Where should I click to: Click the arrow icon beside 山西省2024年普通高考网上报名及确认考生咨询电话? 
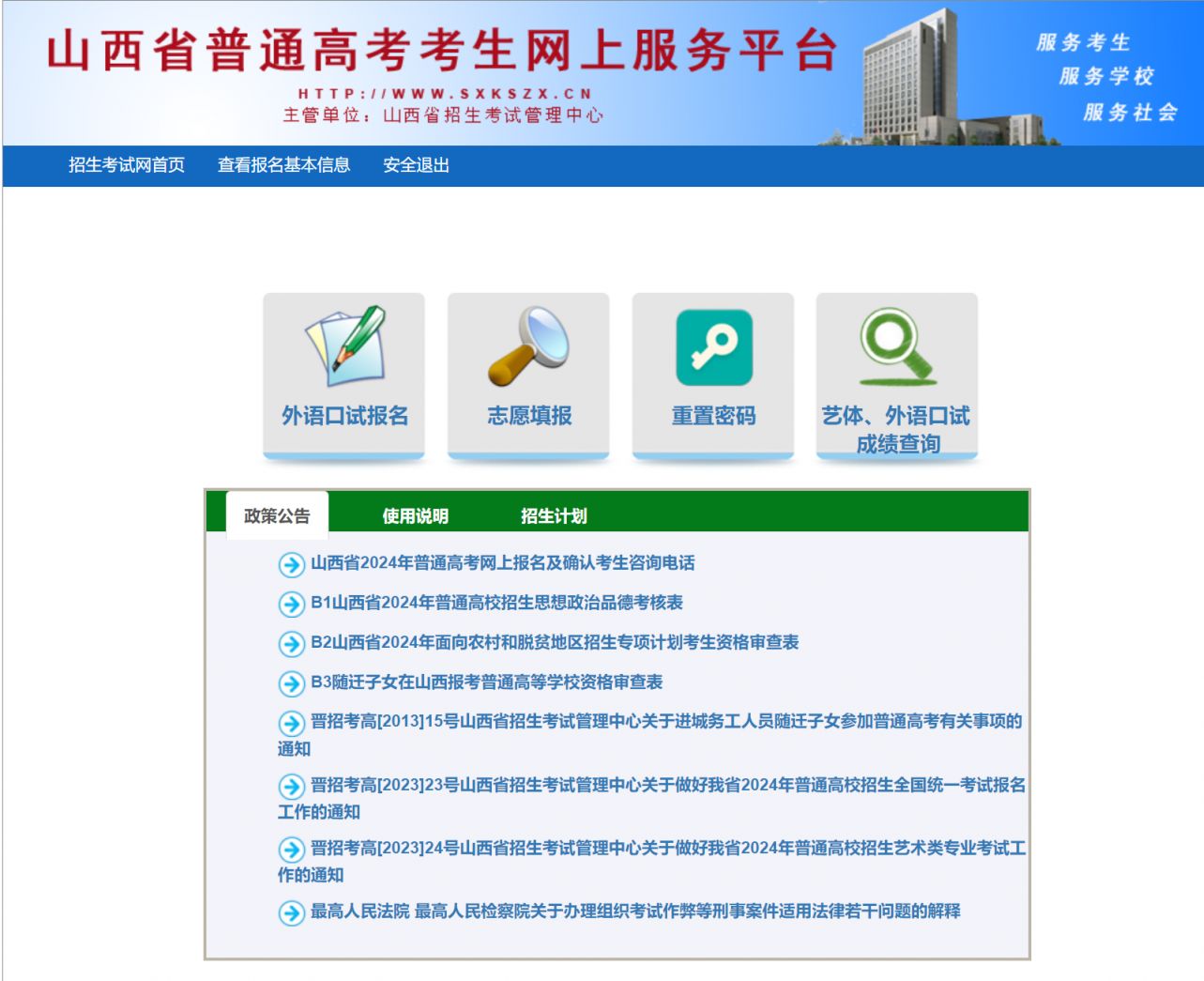click(x=291, y=564)
